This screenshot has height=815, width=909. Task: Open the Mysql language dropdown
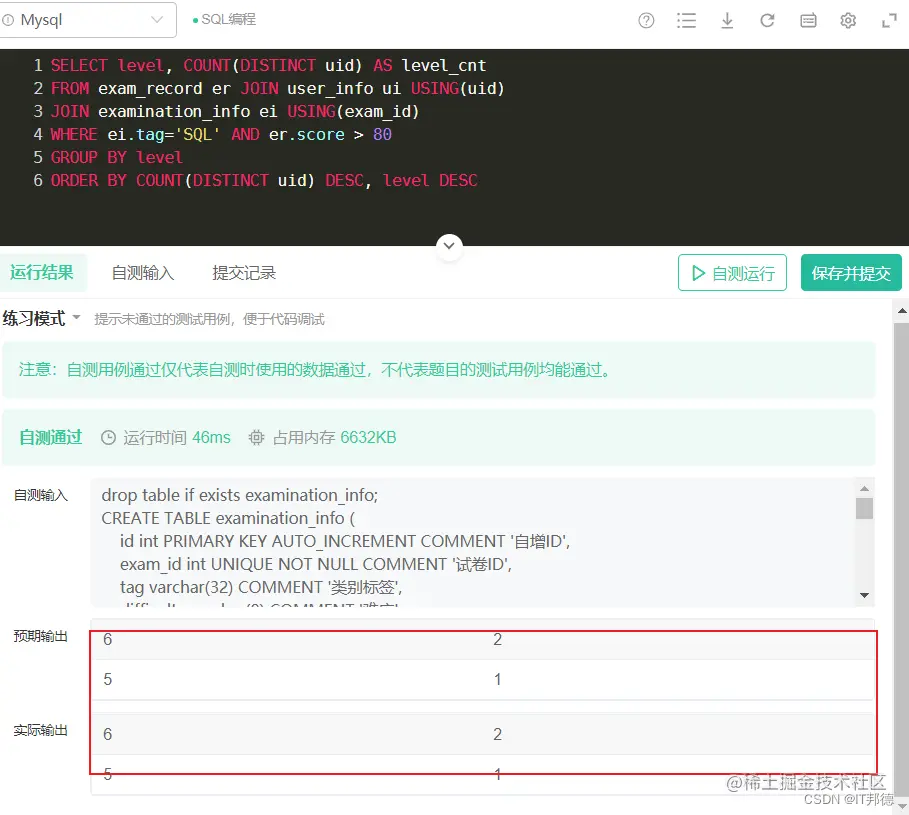tap(88, 20)
